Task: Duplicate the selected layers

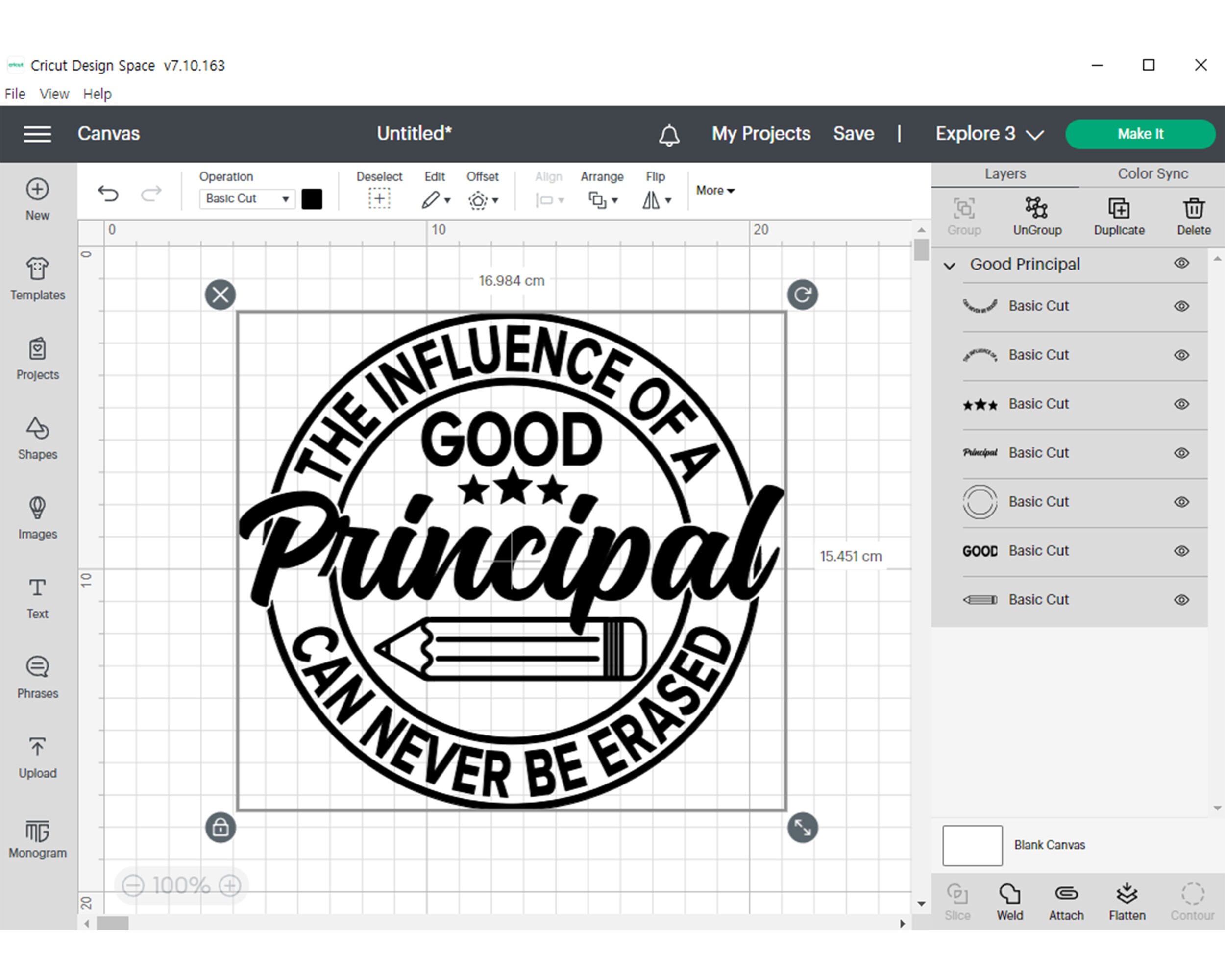Action: (x=1119, y=217)
